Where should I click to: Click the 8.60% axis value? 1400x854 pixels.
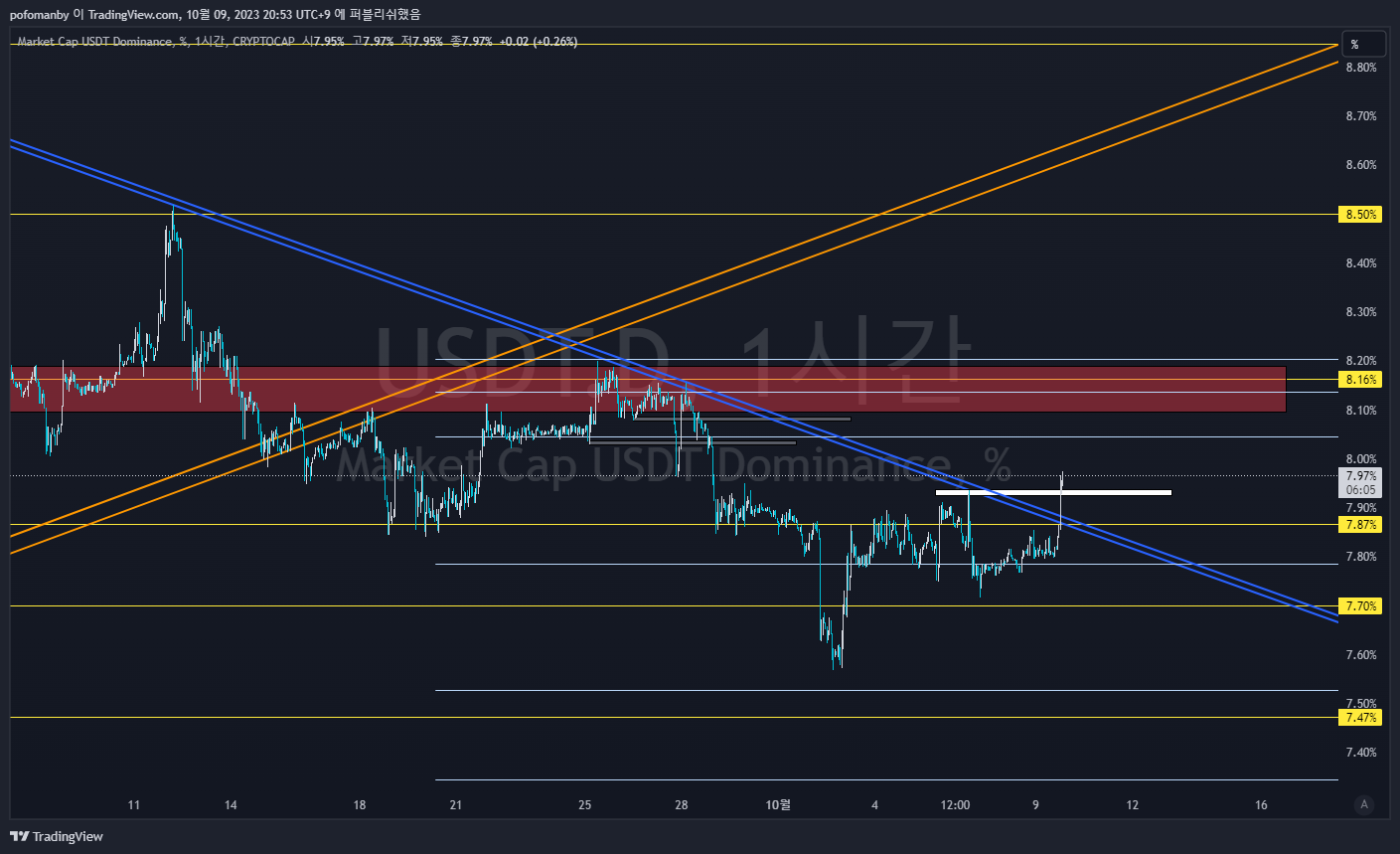tap(1361, 165)
